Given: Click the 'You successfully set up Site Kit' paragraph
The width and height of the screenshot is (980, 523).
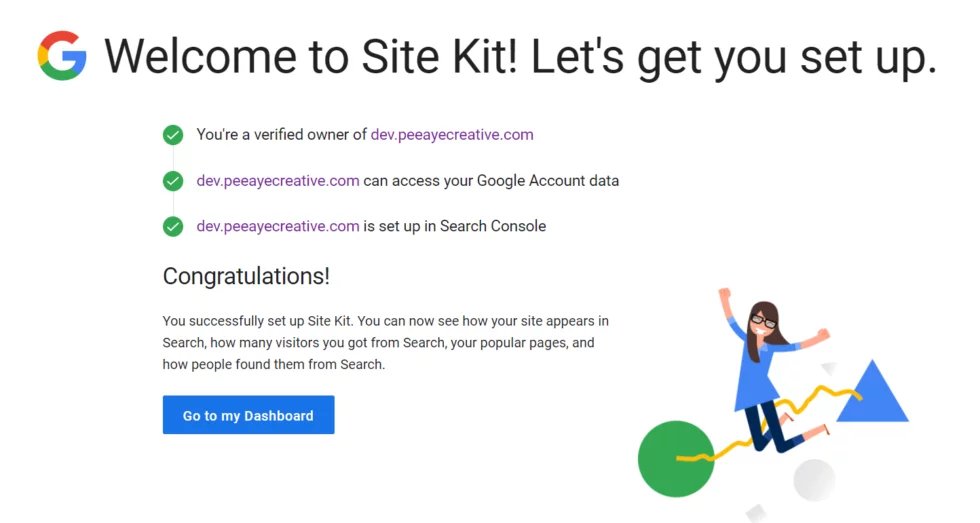Looking at the screenshot, I should 386,342.
